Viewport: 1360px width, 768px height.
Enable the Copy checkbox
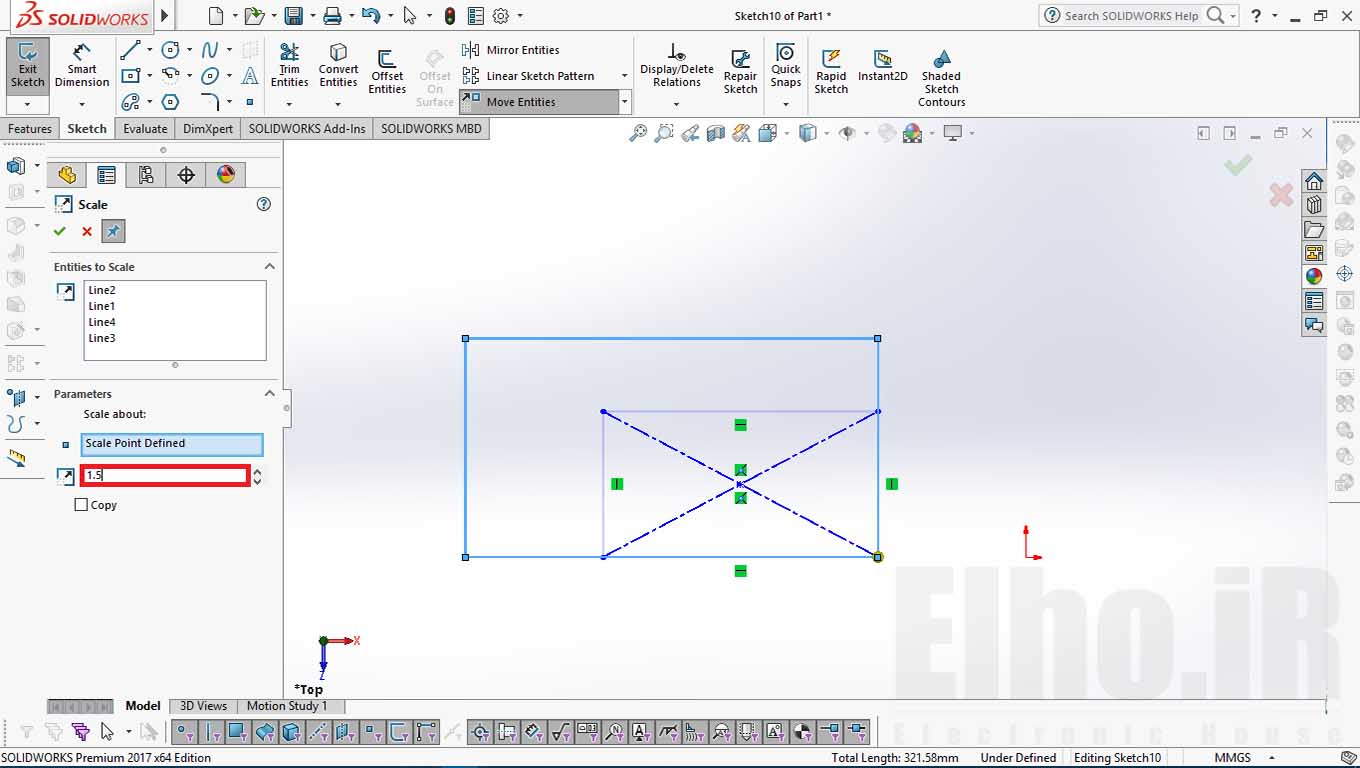pyautogui.click(x=81, y=505)
